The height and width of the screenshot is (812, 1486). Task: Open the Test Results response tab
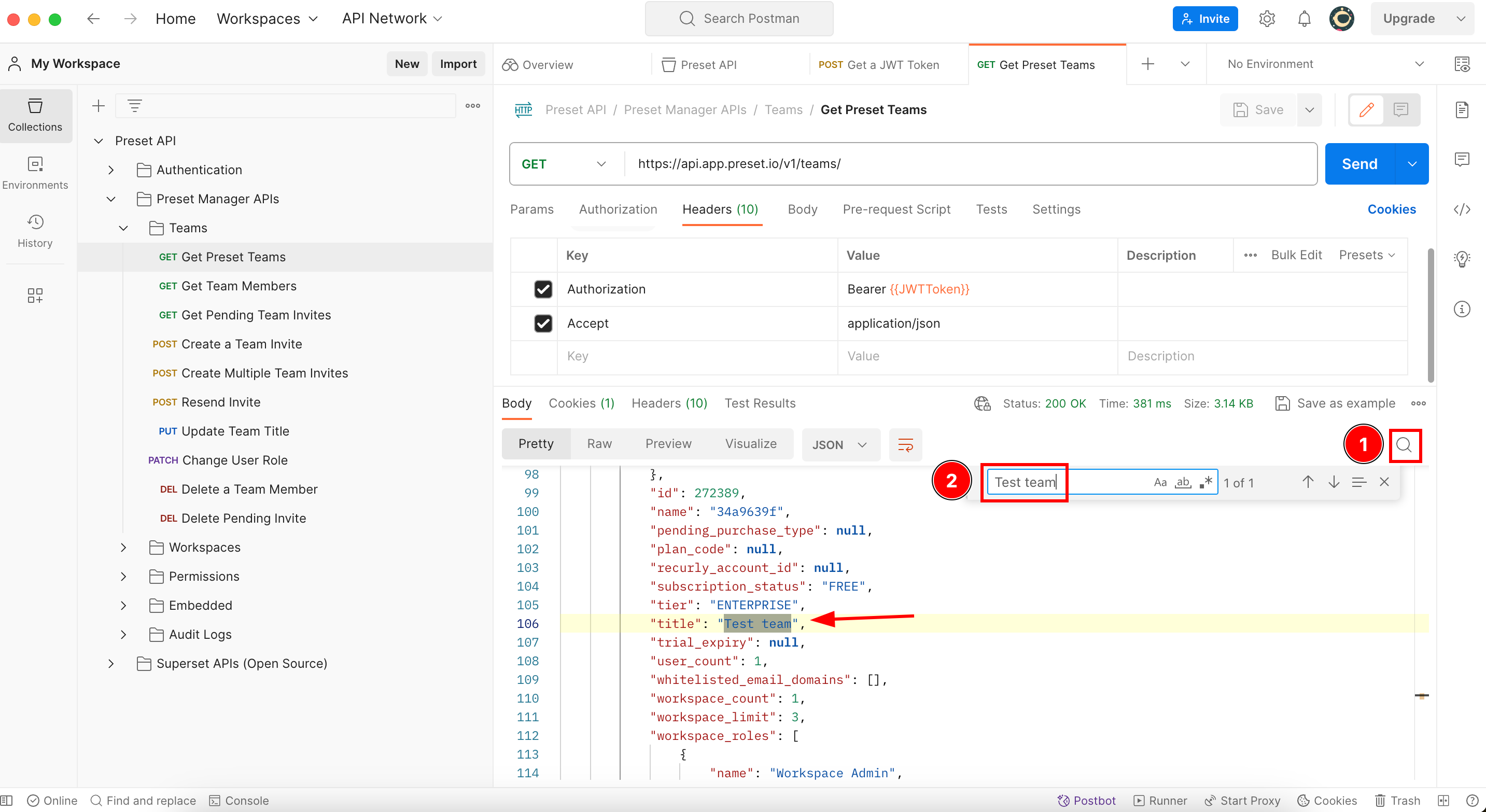(760, 403)
